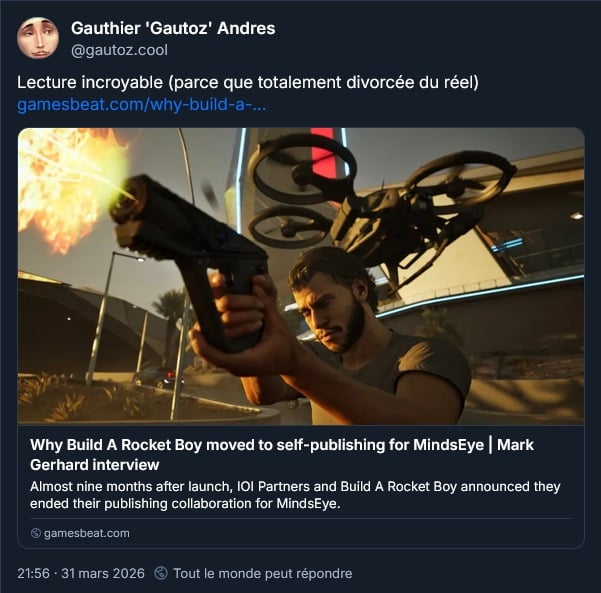The height and width of the screenshot is (593, 601).
Task: Click the globe icon beside gamesbeat.com
Action: click(x=36, y=533)
